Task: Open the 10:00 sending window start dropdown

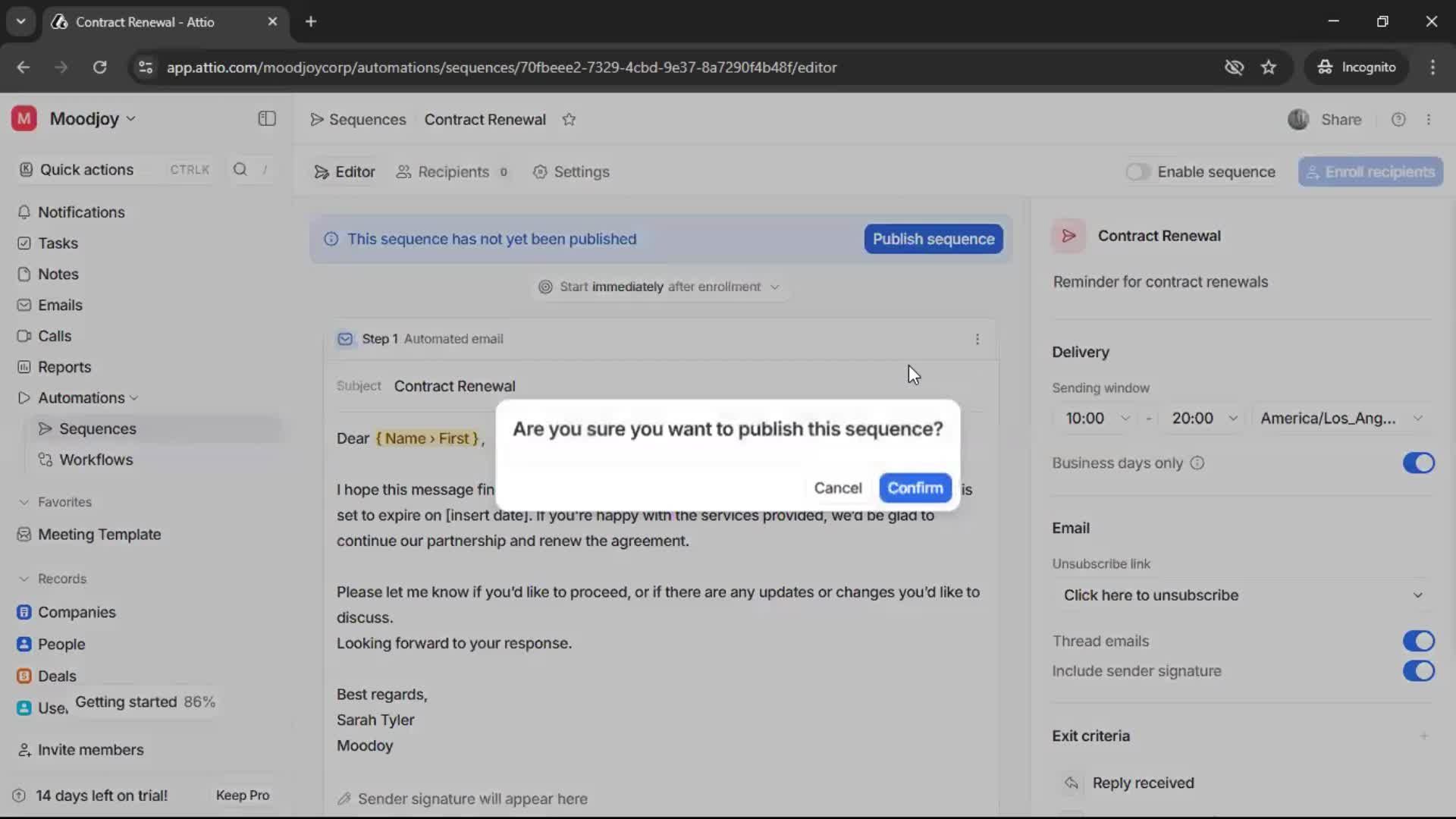Action: tap(1097, 419)
